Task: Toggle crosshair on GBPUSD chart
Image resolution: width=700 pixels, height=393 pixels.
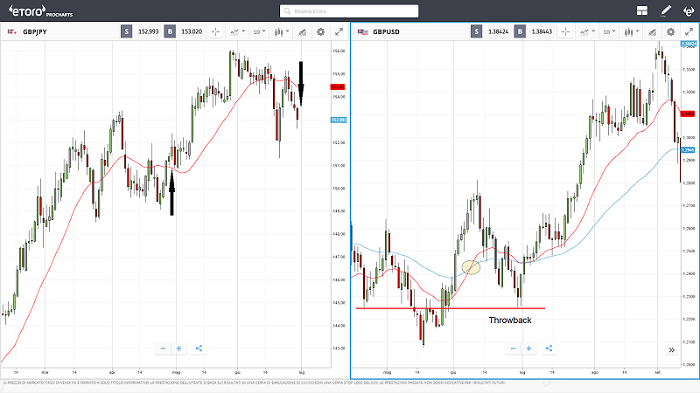Action: [566, 32]
